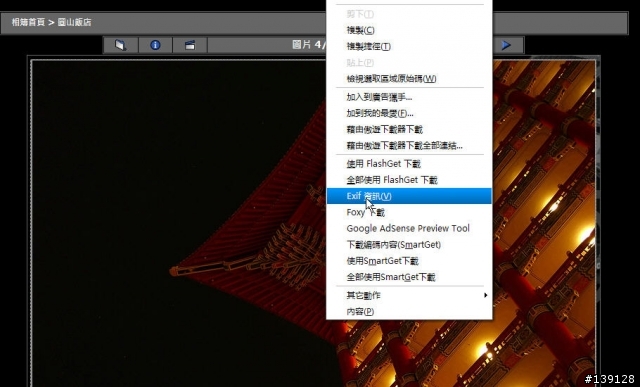The width and height of the screenshot is (640, 387).
Task: Click Foxy 下載 menu entry
Action: (x=409, y=212)
